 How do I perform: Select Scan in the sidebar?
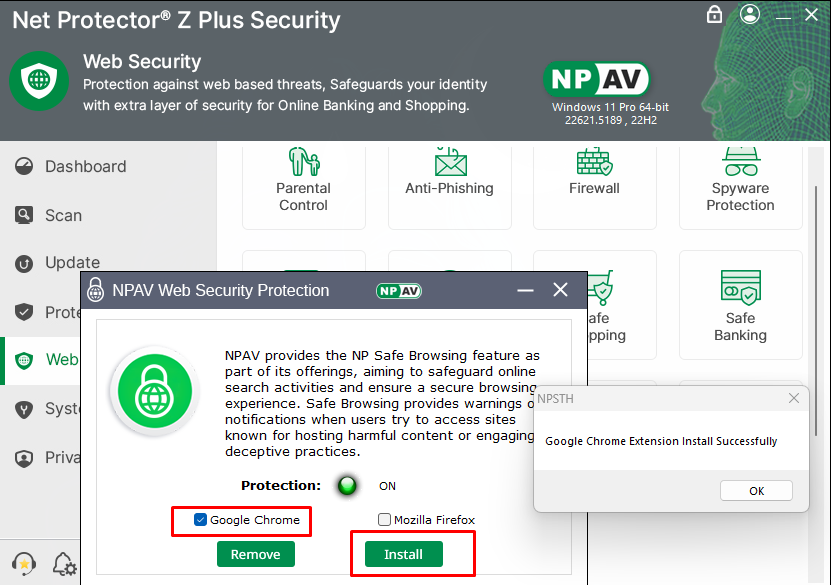coord(63,215)
